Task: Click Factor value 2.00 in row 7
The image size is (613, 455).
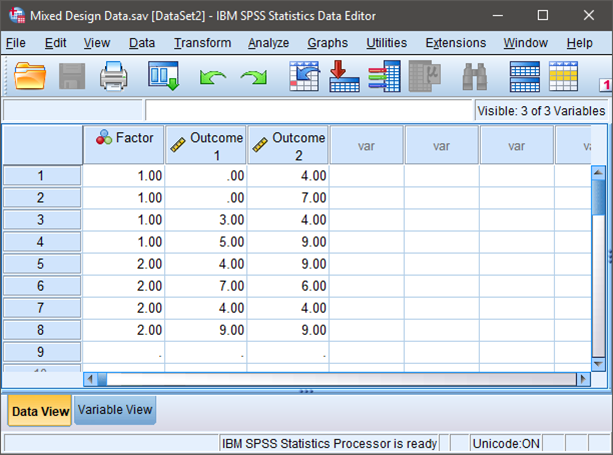Action: tap(124, 308)
